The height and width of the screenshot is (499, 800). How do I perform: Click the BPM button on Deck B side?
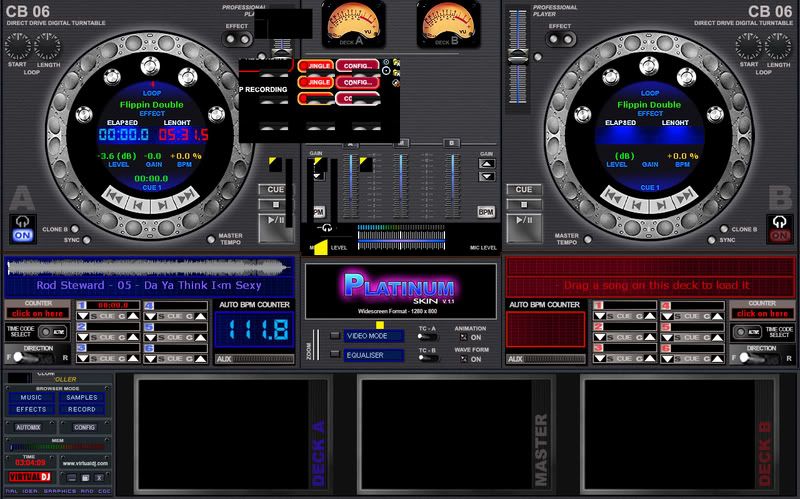tap(486, 212)
